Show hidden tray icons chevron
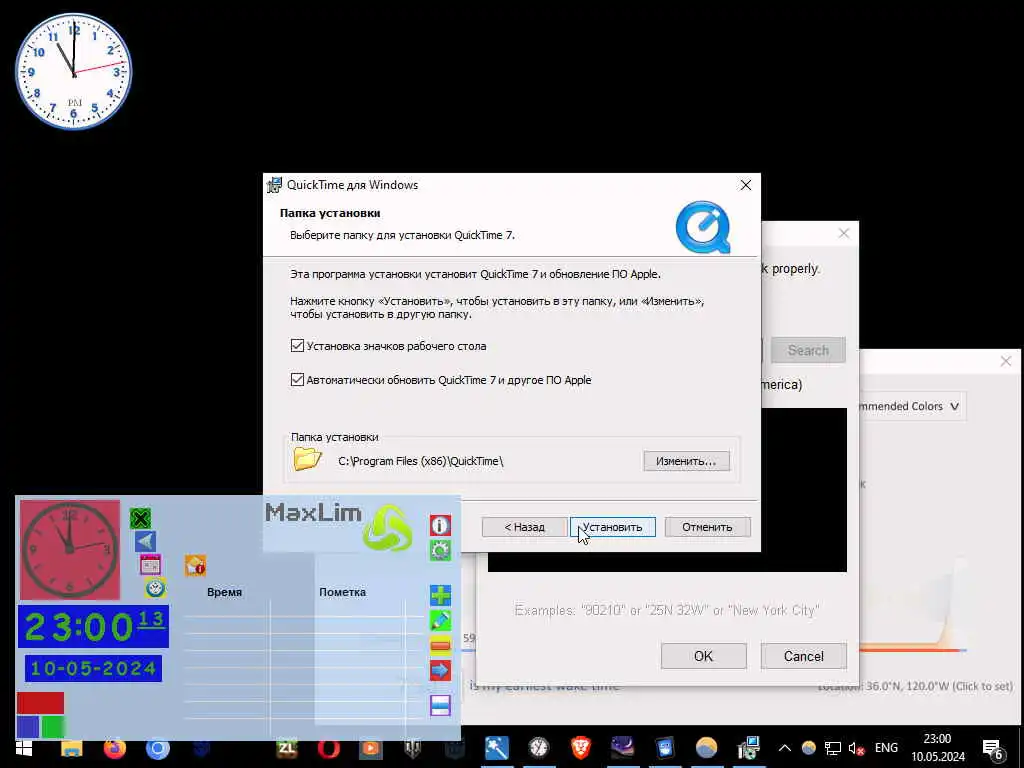1024x768 pixels. tap(785, 748)
